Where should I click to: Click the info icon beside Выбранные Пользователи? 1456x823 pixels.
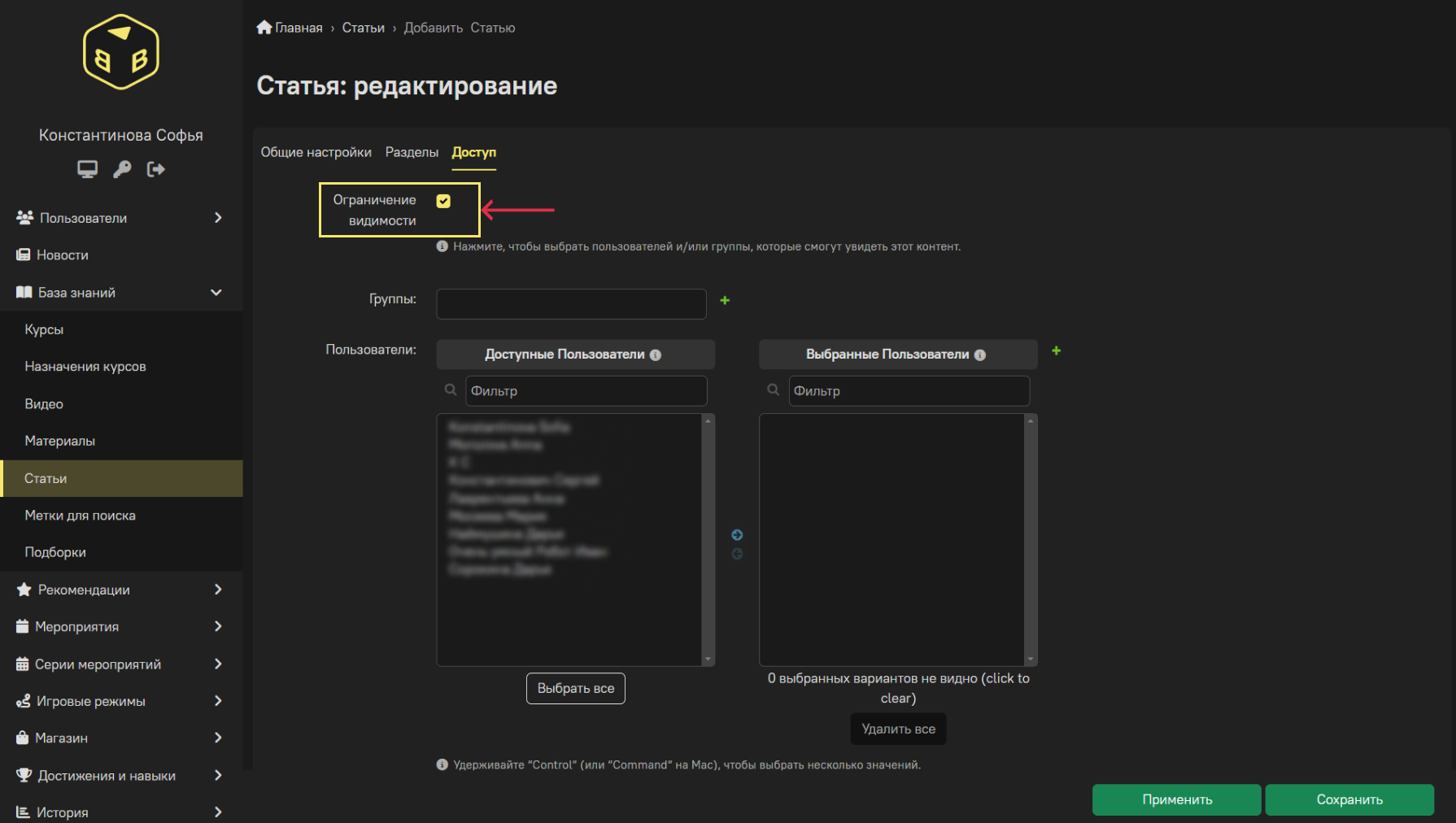[x=980, y=355]
